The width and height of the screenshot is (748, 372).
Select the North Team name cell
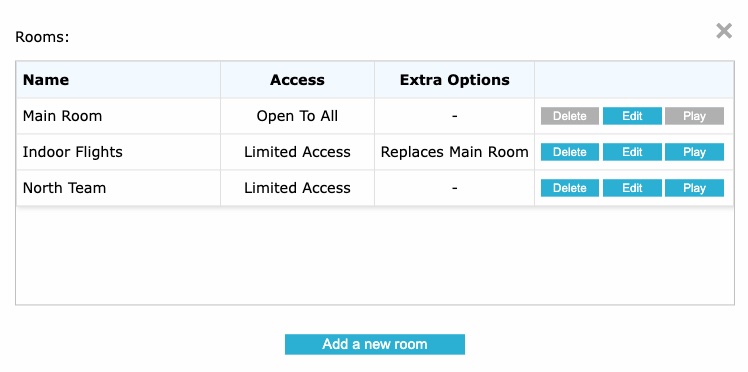[118, 188]
